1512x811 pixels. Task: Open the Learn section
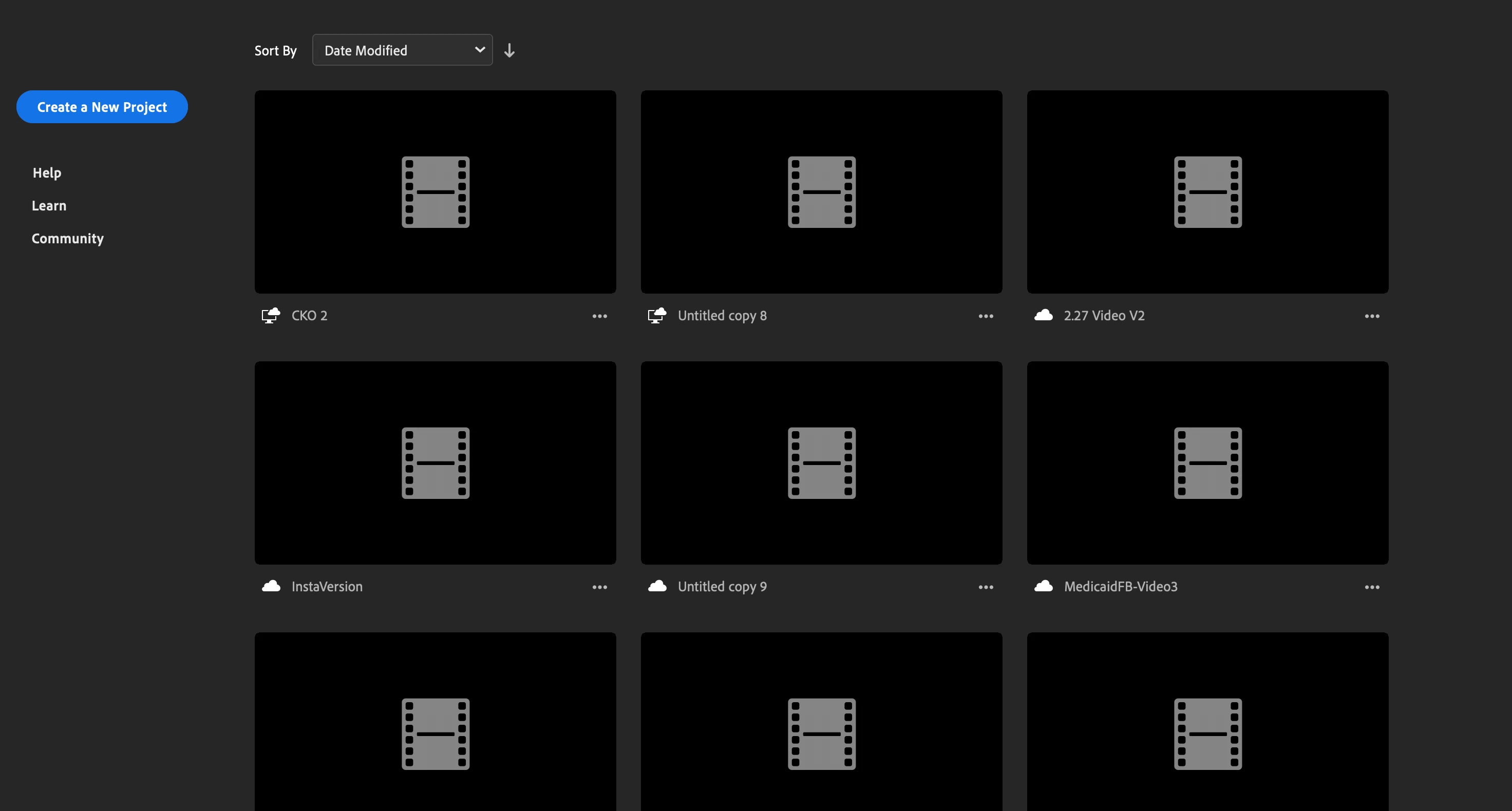pos(49,205)
